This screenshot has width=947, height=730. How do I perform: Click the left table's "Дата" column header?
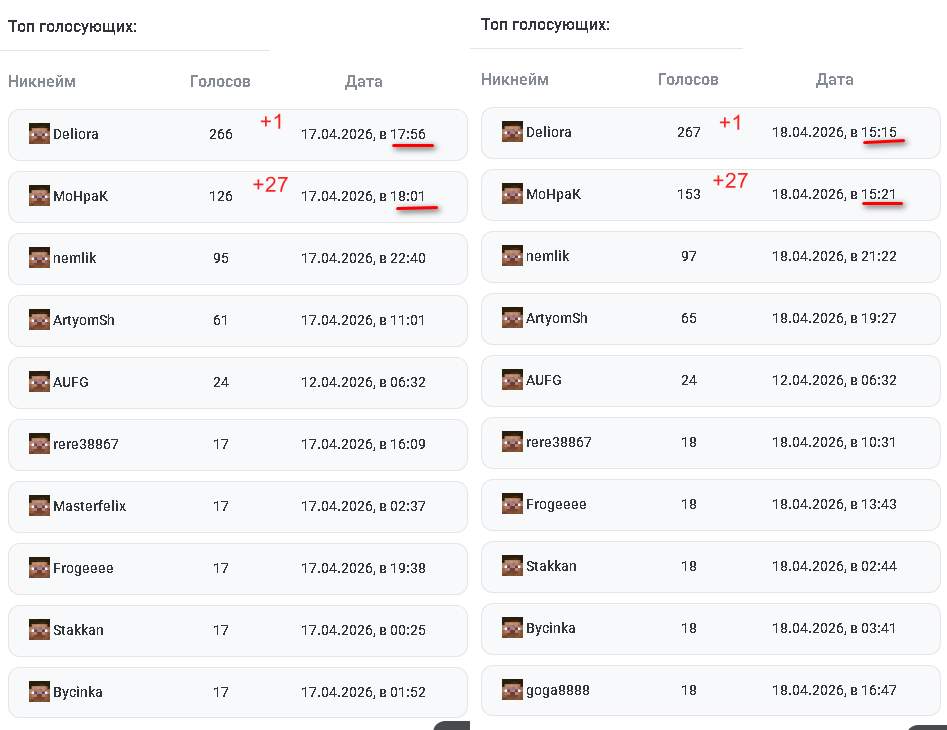363,81
